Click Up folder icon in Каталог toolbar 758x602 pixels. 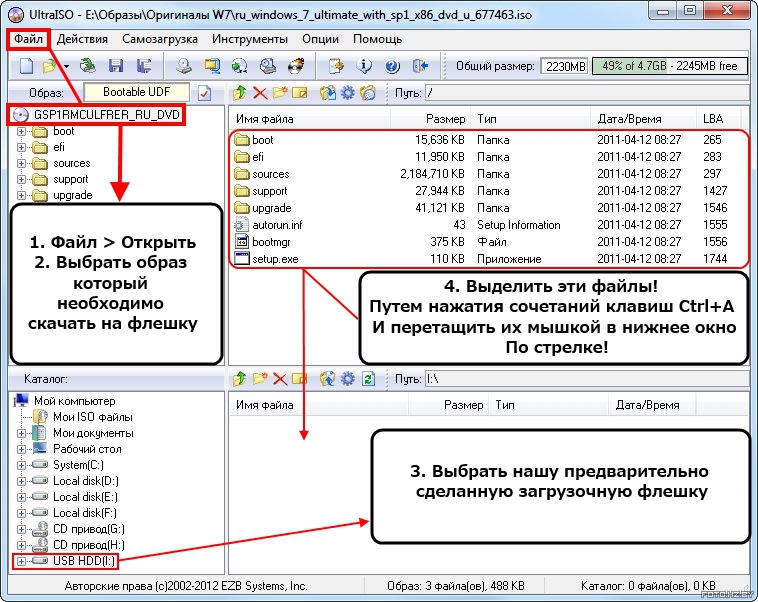(239, 379)
